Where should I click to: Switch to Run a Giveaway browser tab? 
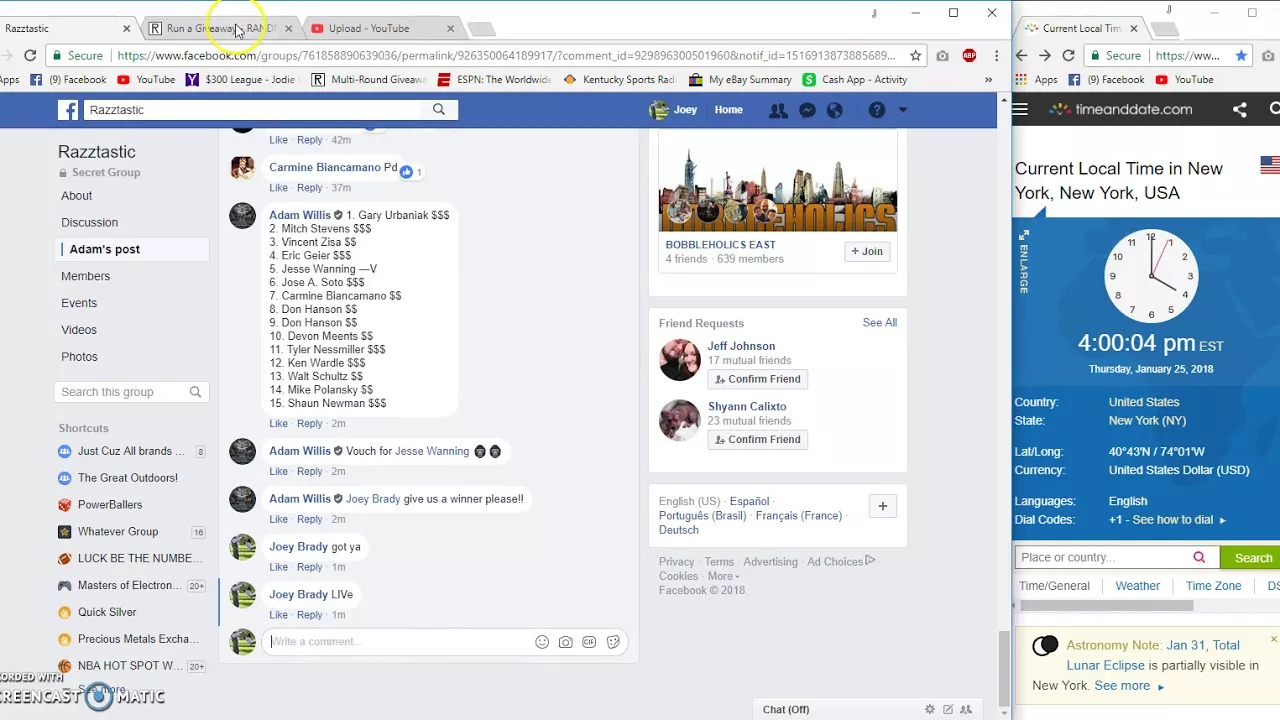click(x=221, y=28)
